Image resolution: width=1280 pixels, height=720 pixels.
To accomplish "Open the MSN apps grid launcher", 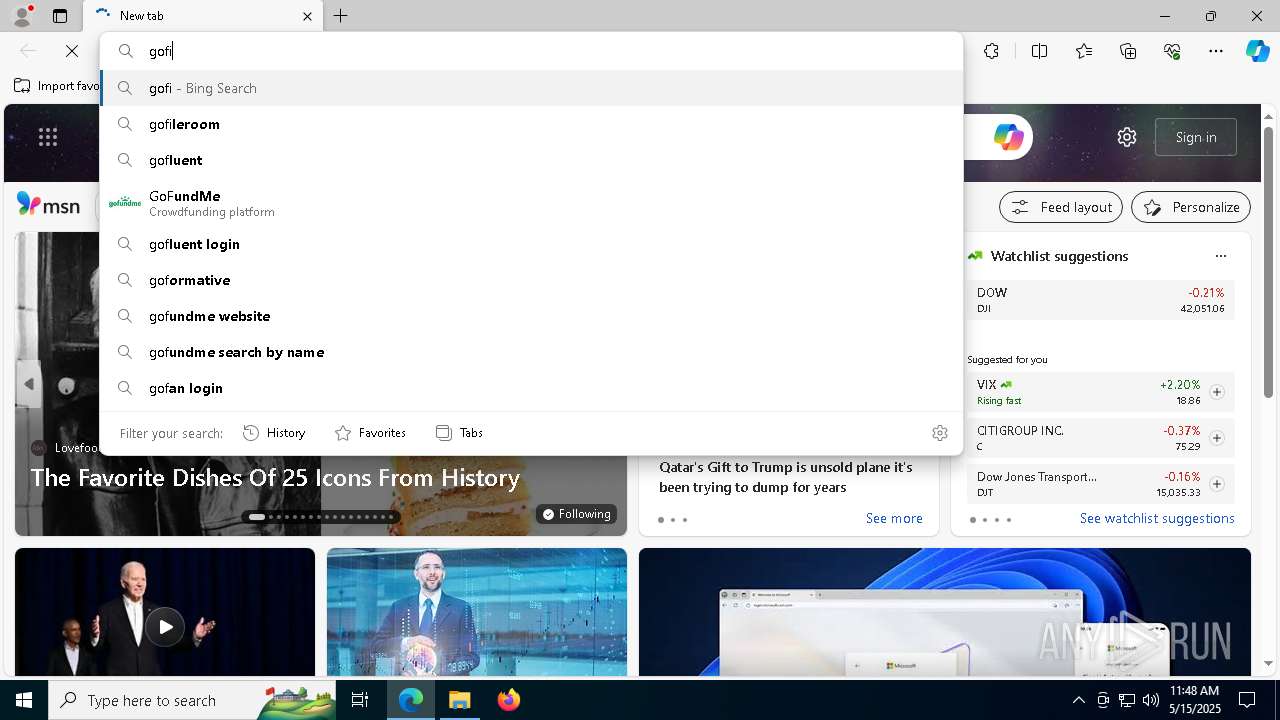I will click(x=48, y=137).
